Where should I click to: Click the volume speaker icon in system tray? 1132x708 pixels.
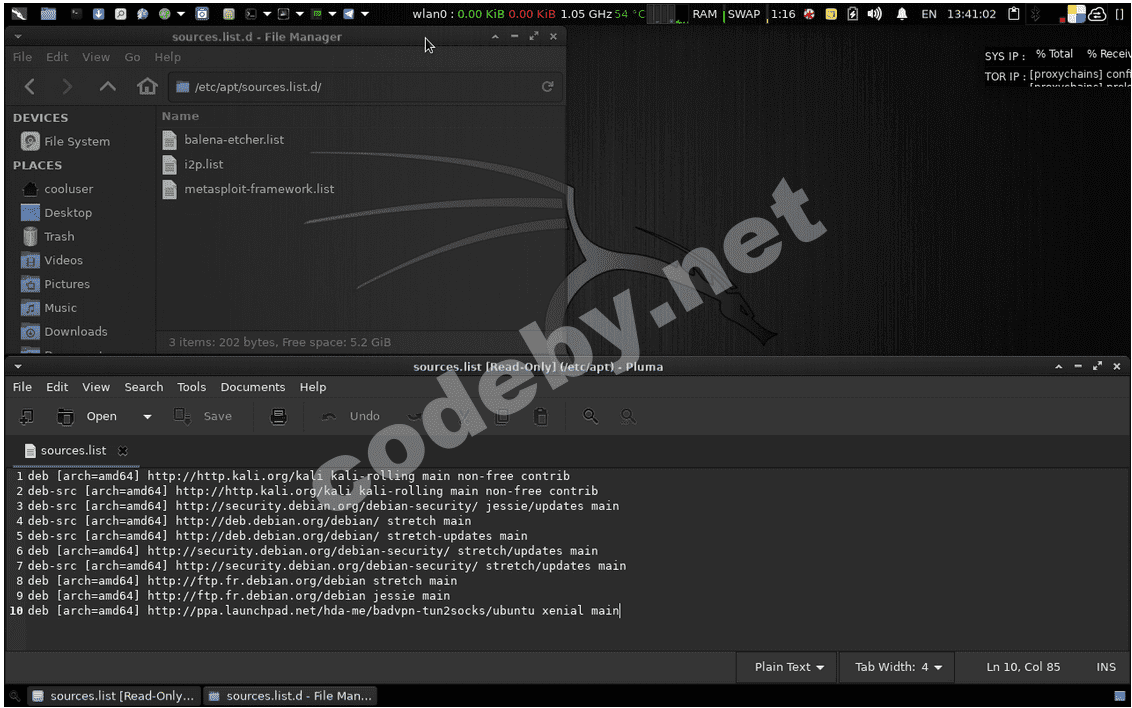click(x=874, y=14)
